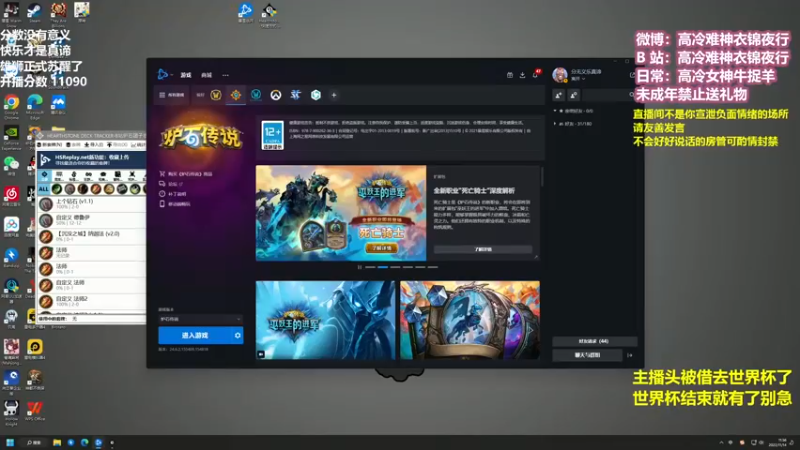Select deck 上个钻石 (v1.1) in Deck Tracker
Screen dimensions: 800x450
point(92,204)
